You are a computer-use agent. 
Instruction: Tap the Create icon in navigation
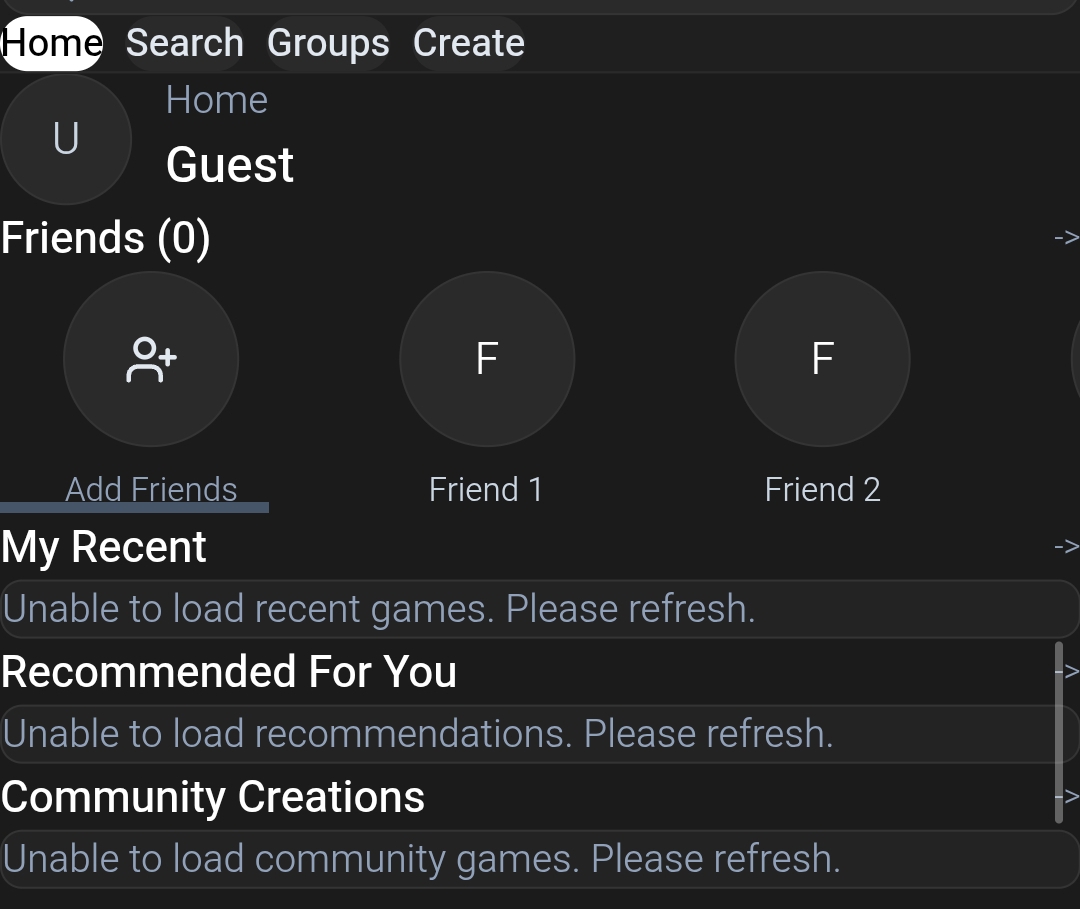click(x=468, y=42)
